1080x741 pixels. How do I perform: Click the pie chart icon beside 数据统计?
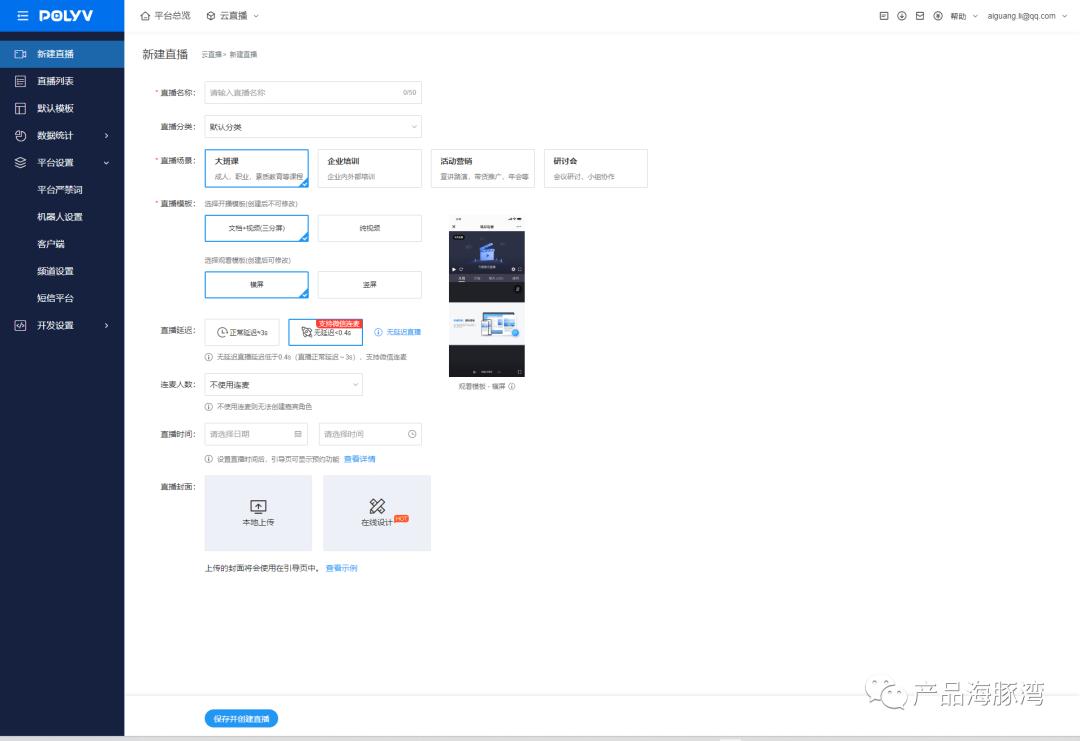click(21, 136)
